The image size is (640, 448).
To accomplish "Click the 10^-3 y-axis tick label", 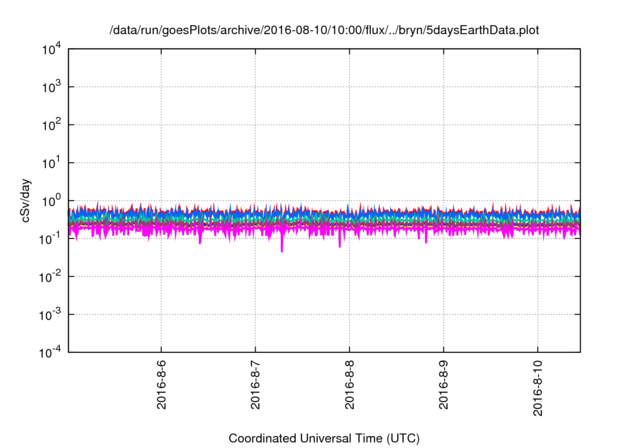I will [50, 315].
